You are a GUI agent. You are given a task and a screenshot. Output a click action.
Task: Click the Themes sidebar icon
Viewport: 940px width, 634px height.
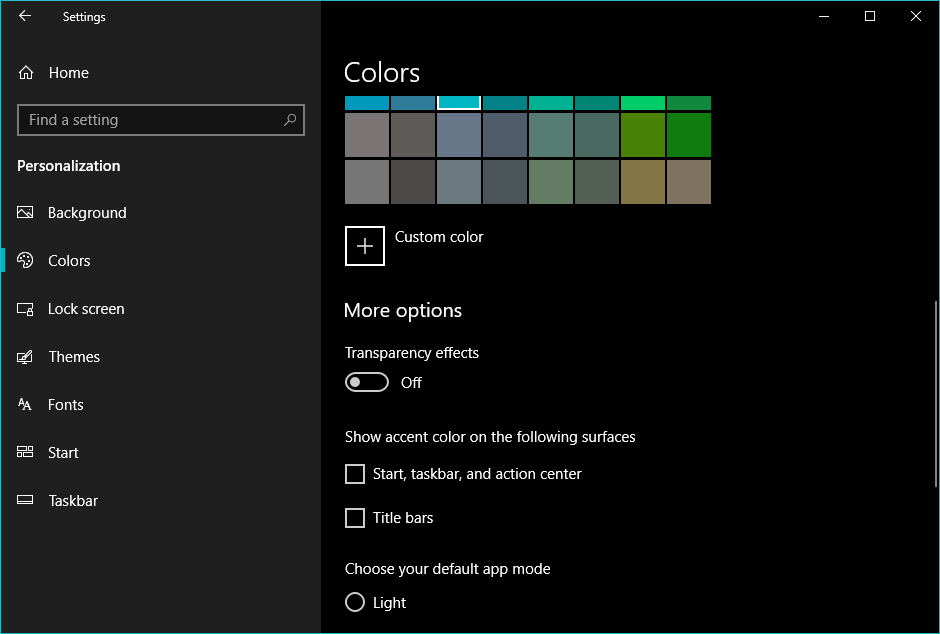pos(26,357)
